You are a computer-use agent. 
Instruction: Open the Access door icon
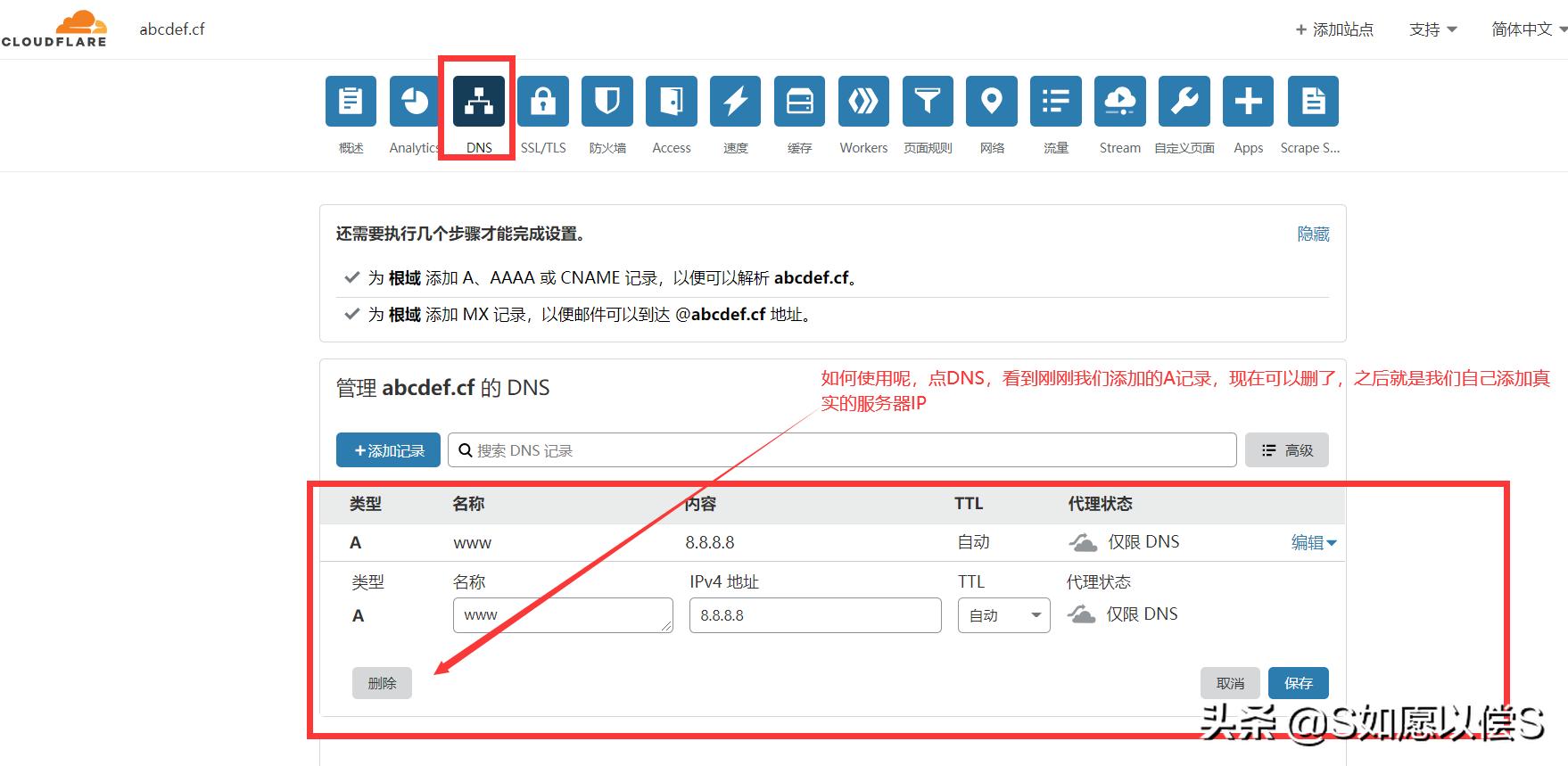[x=672, y=101]
